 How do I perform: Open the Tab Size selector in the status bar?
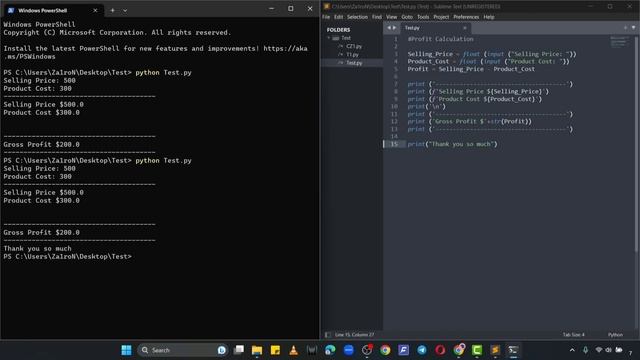click(573, 335)
